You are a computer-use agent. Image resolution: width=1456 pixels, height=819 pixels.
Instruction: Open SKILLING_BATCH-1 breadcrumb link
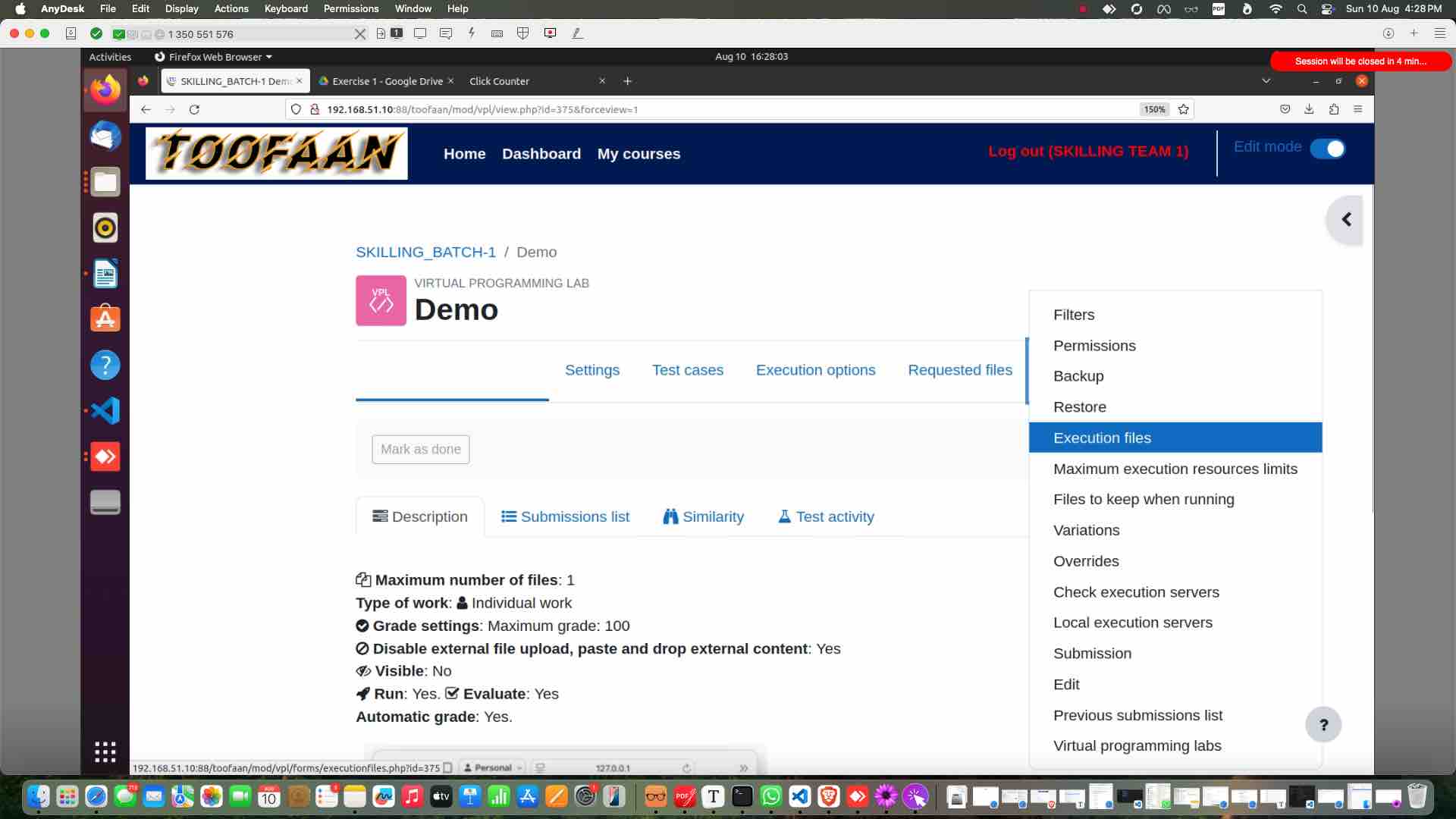point(425,252)
